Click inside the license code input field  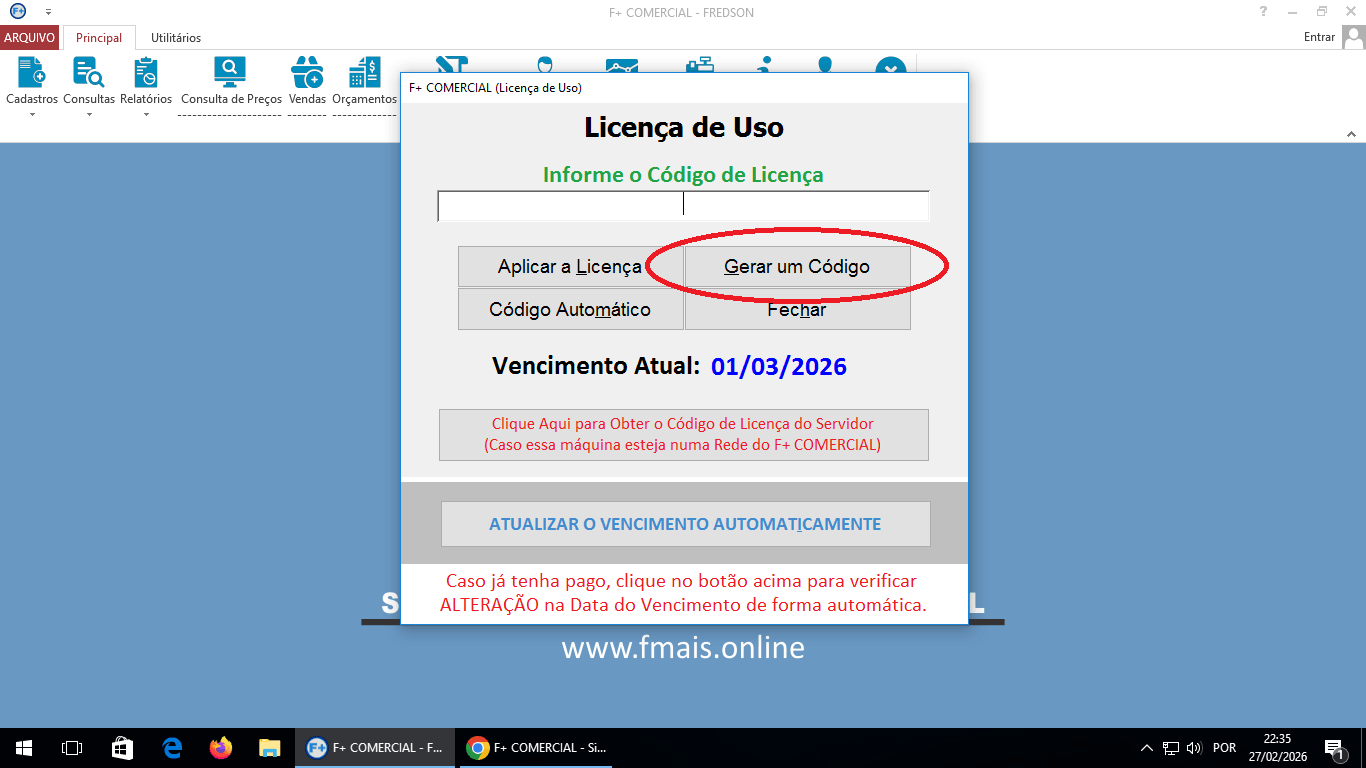(x=560, y=204)
